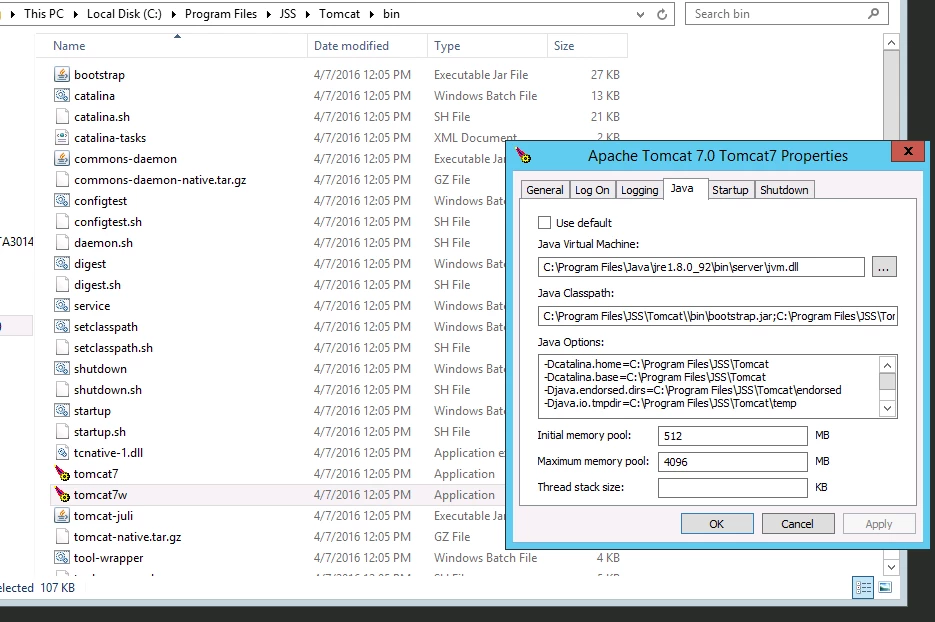Click the bootstrap jar file icon
Image resolution: width=935 pixels, height=622 pixels.
pyautogui.click(x=62, y=75)
